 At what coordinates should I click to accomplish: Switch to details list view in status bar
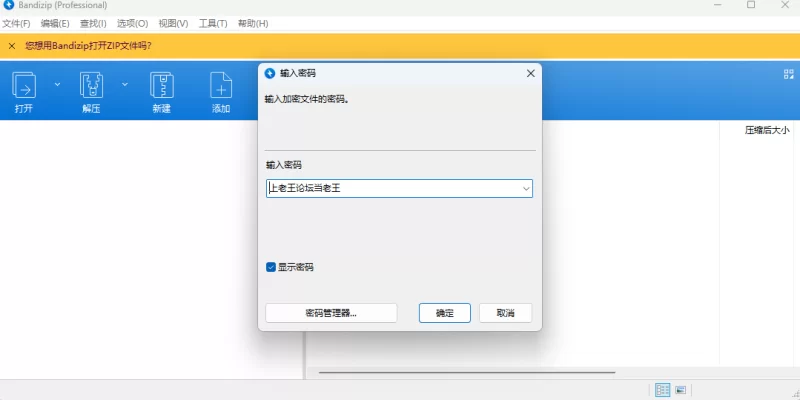pyautogui.click(x=663, y=390)
